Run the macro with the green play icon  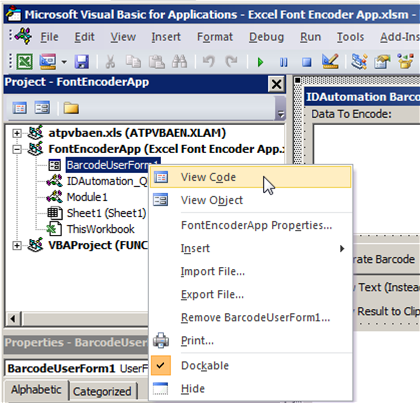point(260,62)
